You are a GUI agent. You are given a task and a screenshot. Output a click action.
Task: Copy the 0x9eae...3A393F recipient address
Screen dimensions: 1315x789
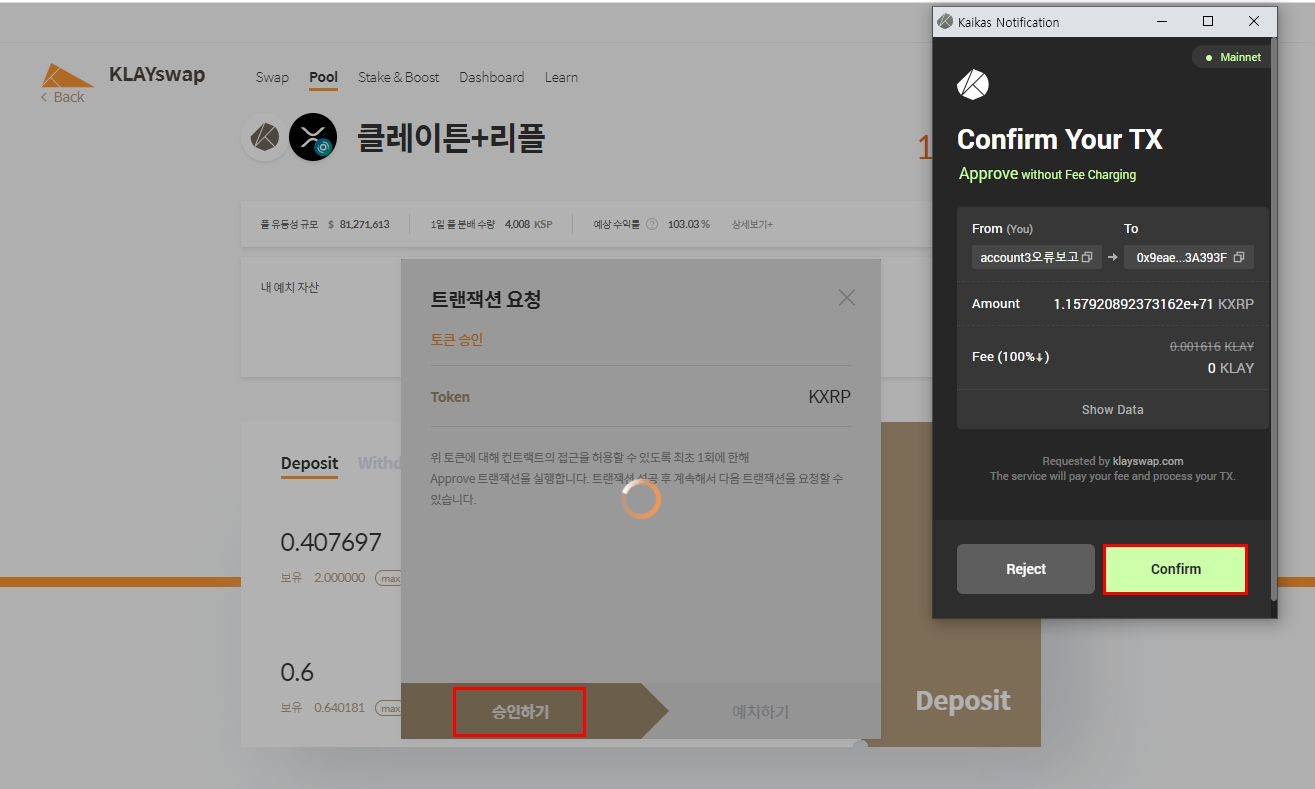(x=1239, y=258)
